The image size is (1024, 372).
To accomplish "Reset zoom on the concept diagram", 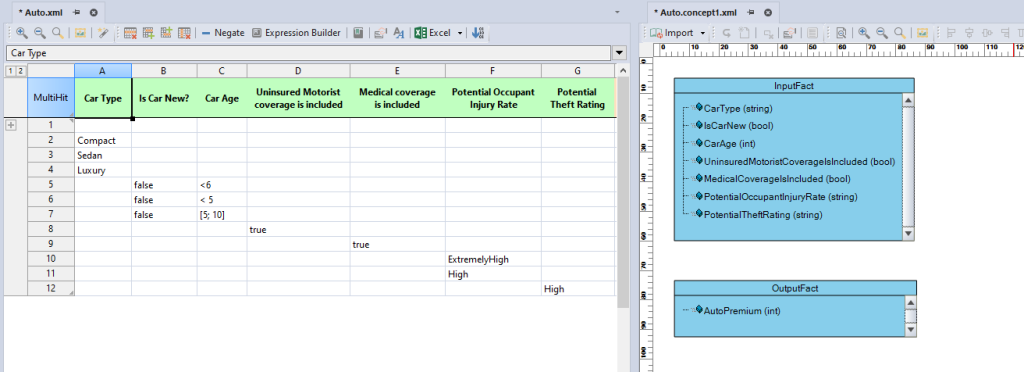I will pos(900,33).
